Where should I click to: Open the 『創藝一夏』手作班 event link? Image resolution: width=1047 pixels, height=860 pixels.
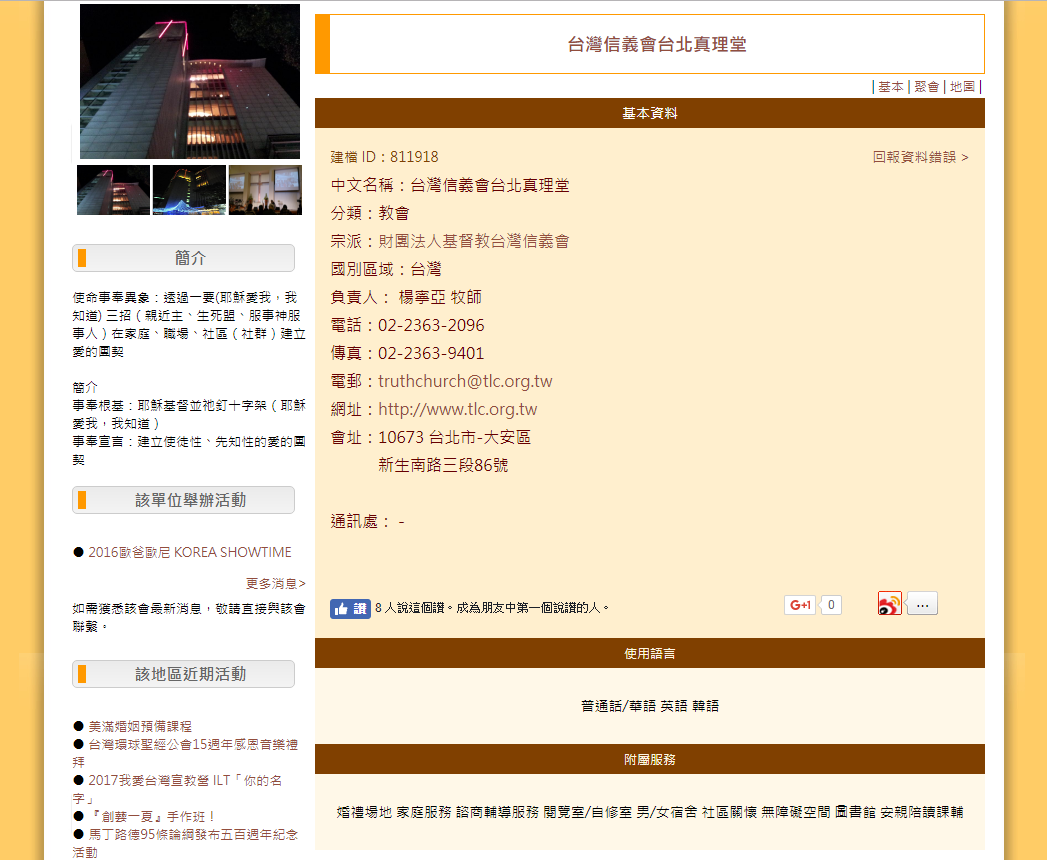pos(152,816)
